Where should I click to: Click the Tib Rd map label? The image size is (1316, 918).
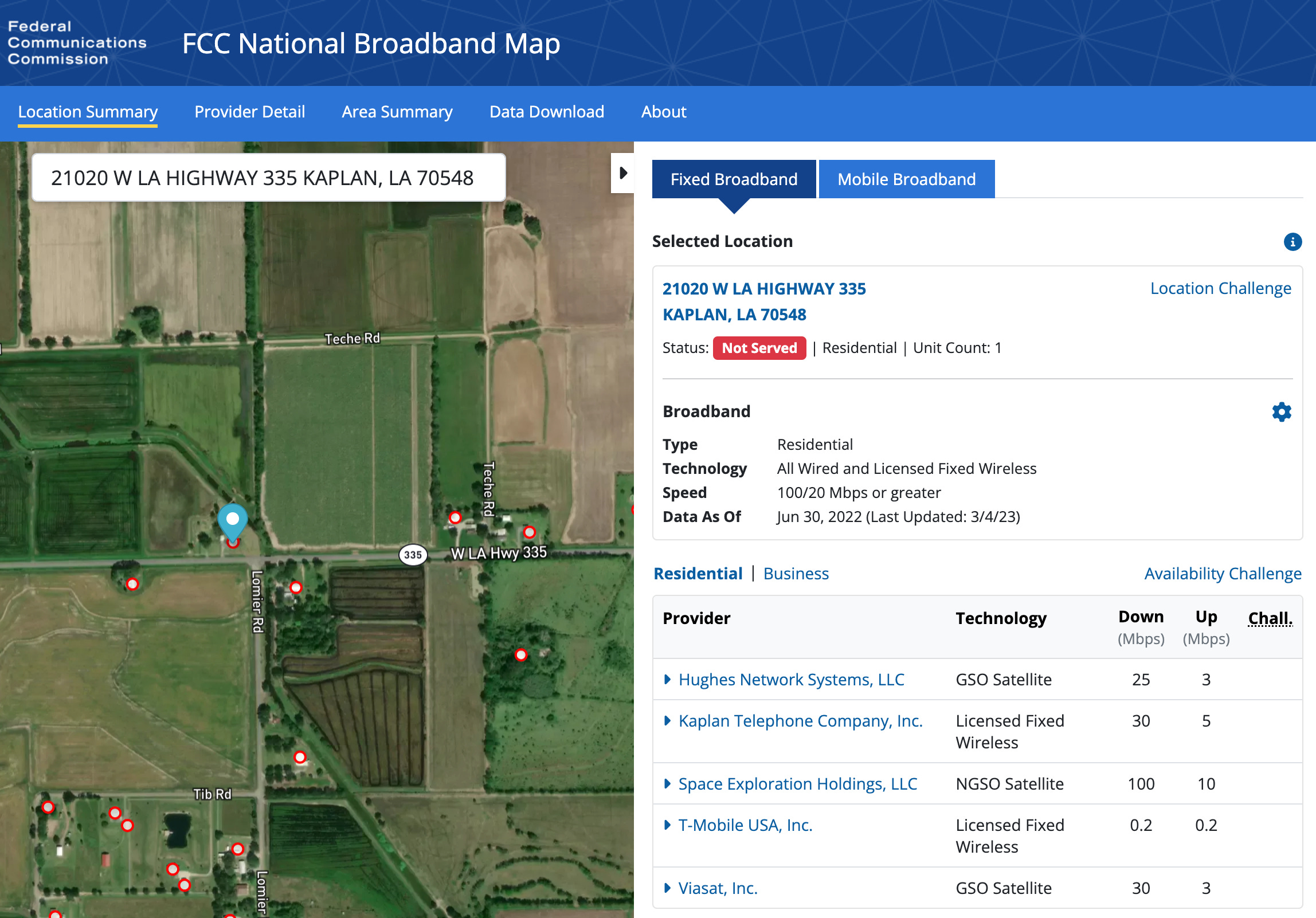tap(212, 794)
